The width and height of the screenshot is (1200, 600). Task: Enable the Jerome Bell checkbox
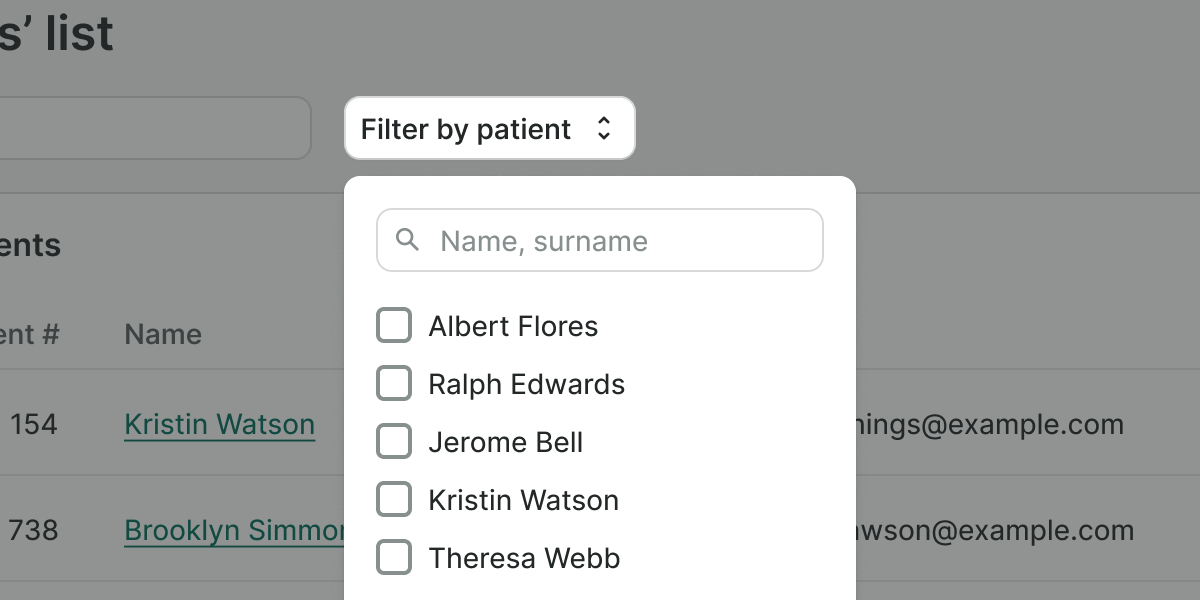pyautogui.click(x=394, y=442)
